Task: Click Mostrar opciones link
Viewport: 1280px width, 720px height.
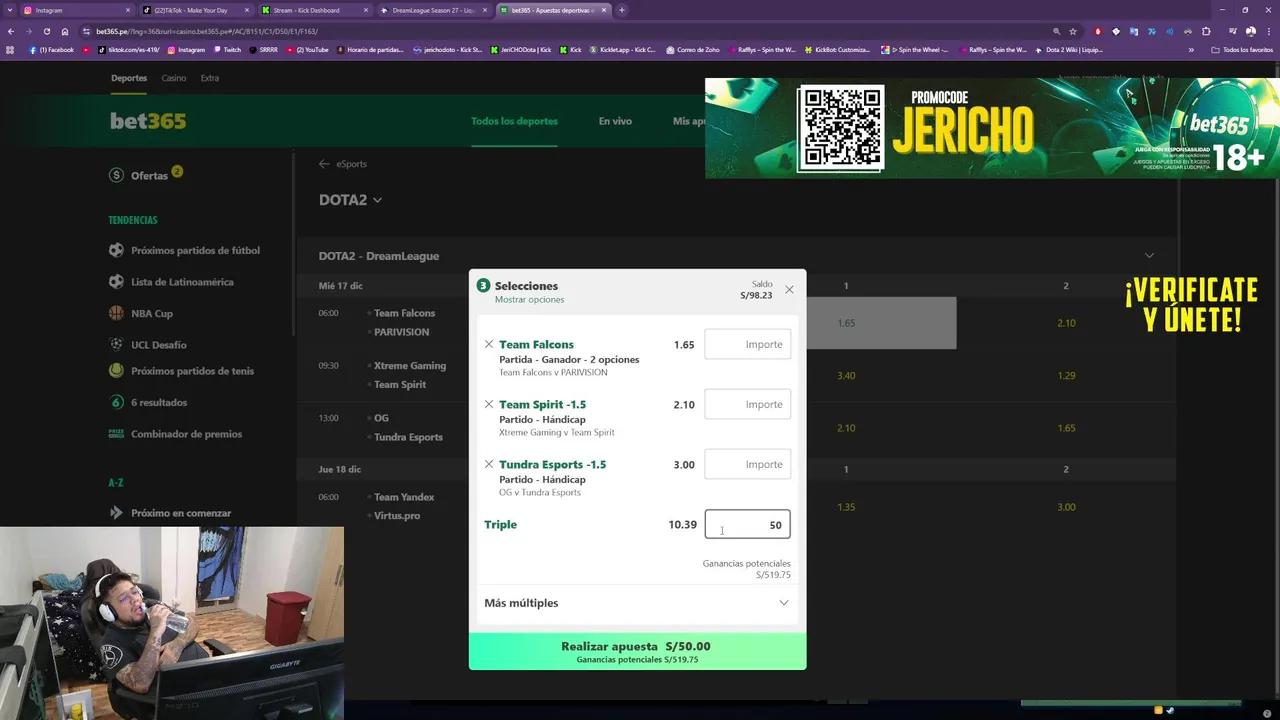Action: 529,300
